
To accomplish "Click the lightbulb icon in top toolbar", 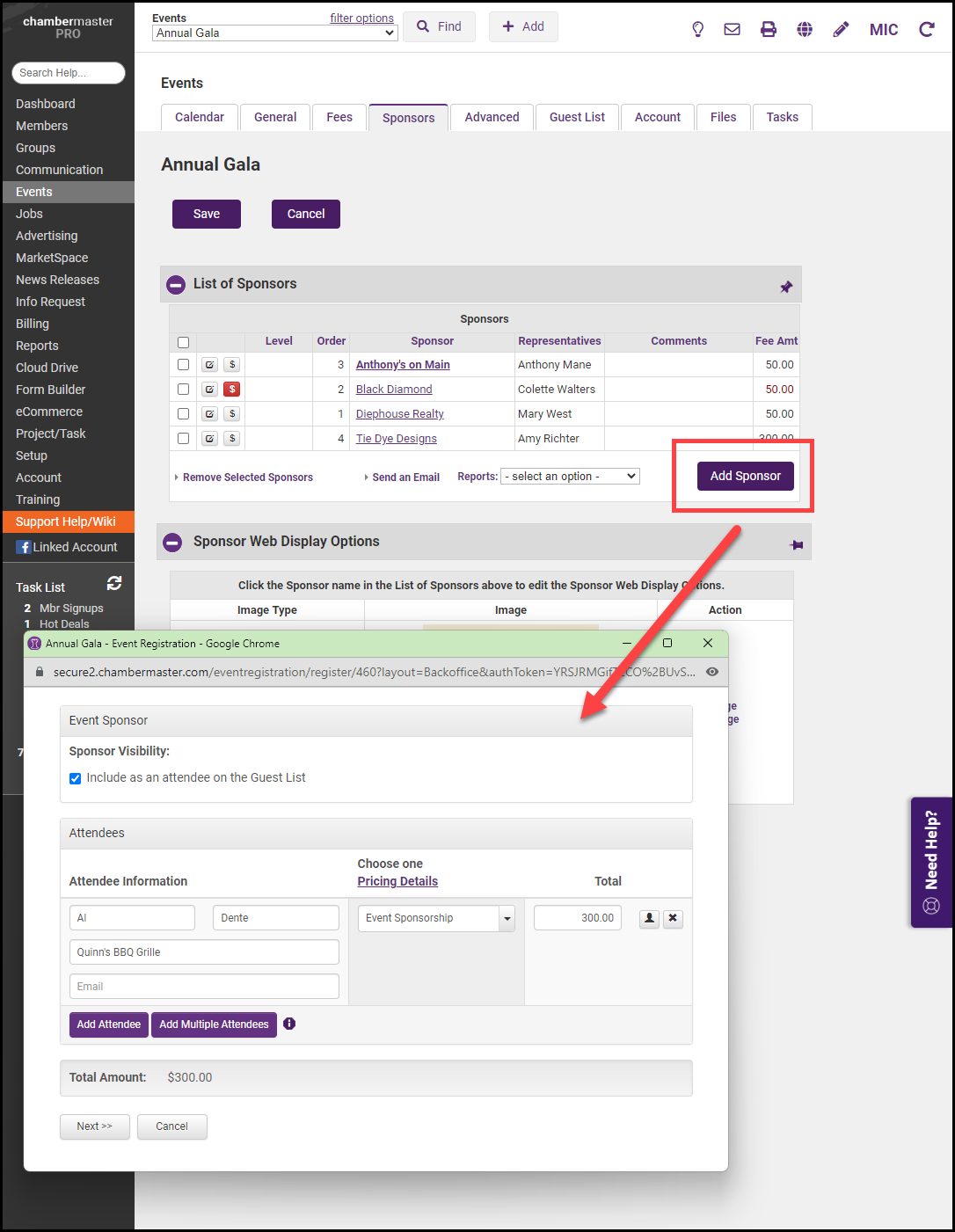I will coord(697,29).
